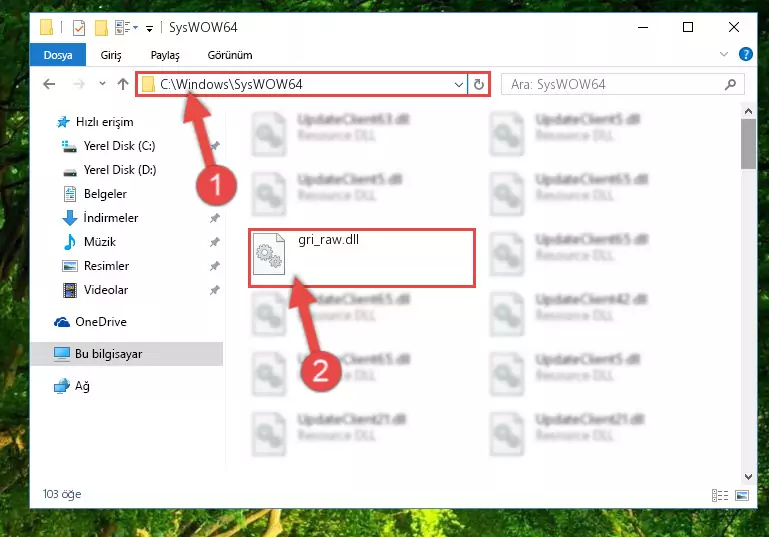Open the Videolar folder
769x537 pixels.
pyautogui.click(x=105, y=290)
